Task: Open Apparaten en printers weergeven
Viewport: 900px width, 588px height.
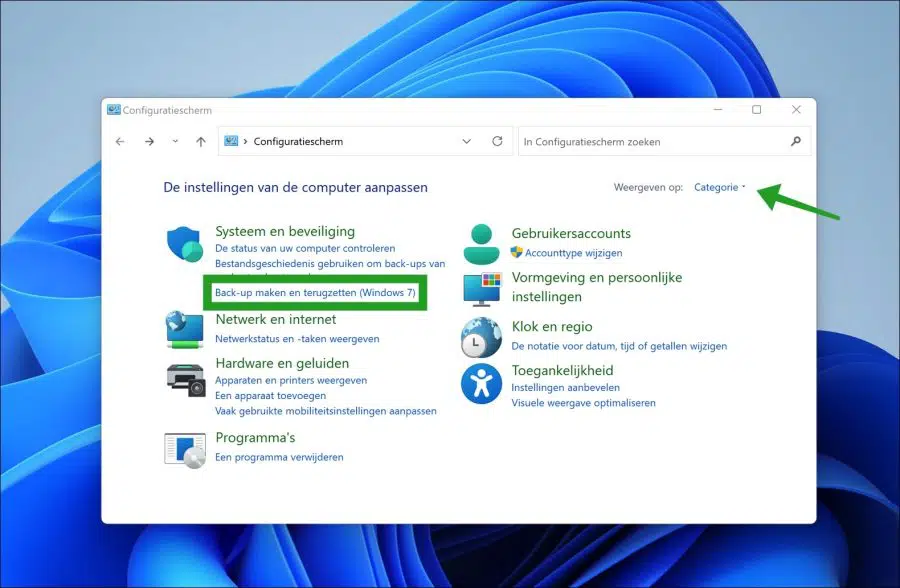Action: (x=291, y=380)
